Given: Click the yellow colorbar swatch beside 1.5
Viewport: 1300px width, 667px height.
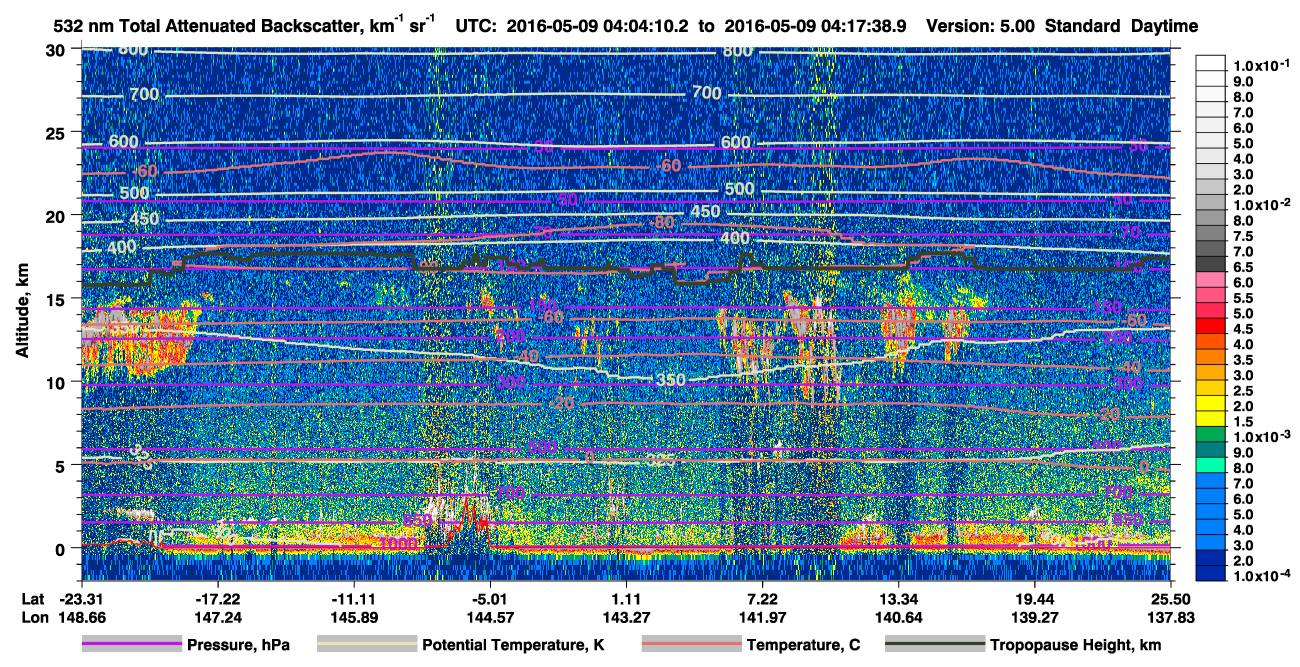Looking at the screenshot, I should (x=1210, y=419).
